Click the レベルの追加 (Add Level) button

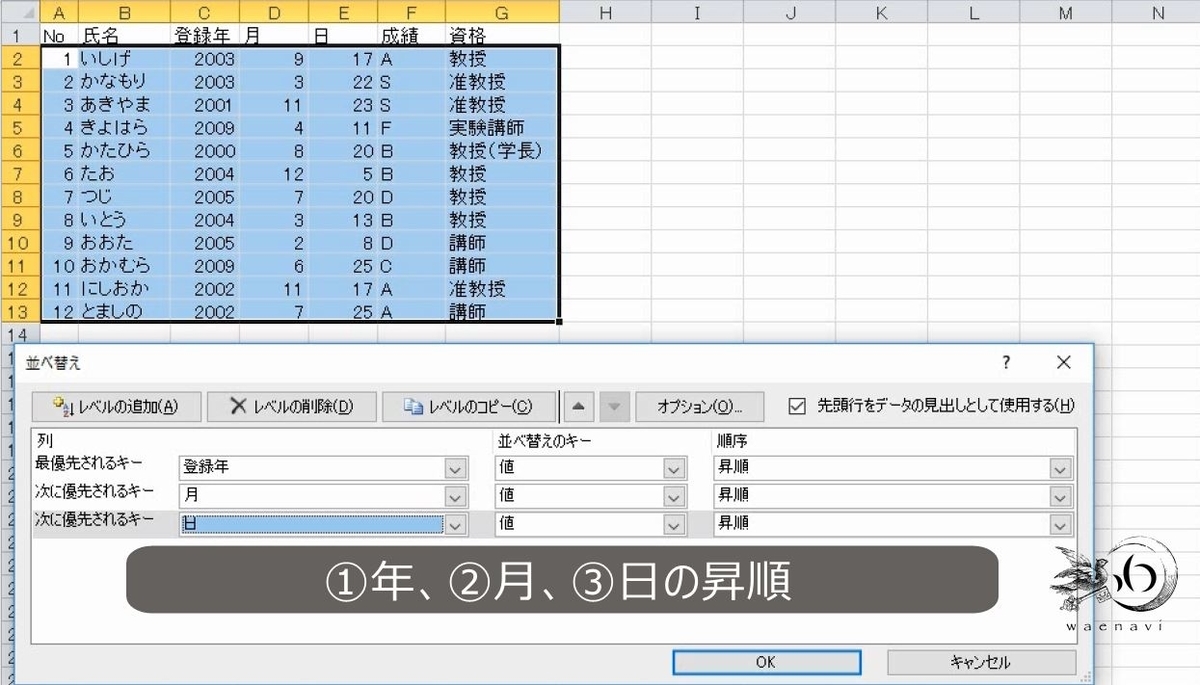(116, 406)
